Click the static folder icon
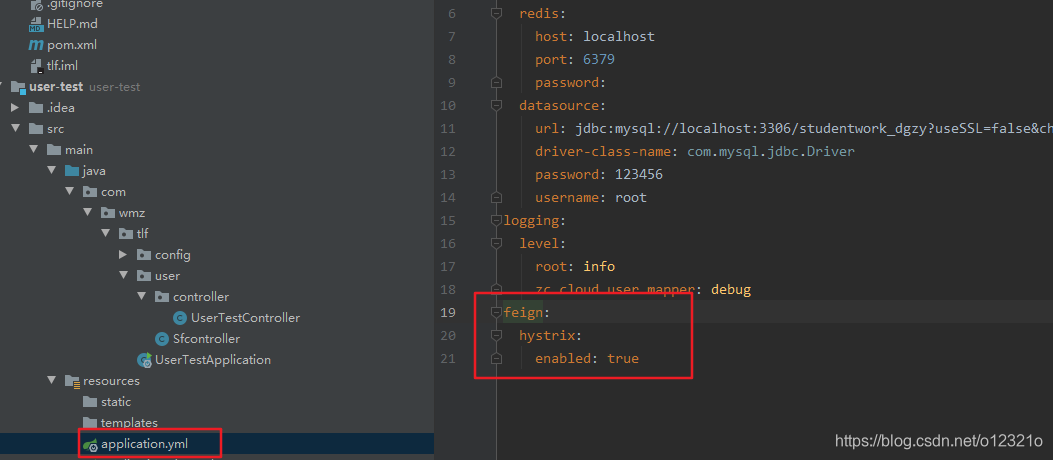 click(90, 402)
